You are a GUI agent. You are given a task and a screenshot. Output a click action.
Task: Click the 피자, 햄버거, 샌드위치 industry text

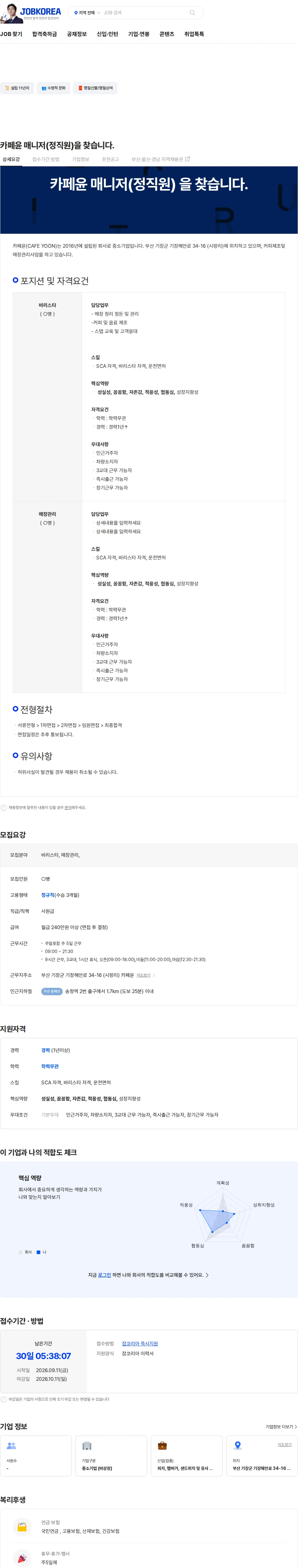click(185, 1469)
